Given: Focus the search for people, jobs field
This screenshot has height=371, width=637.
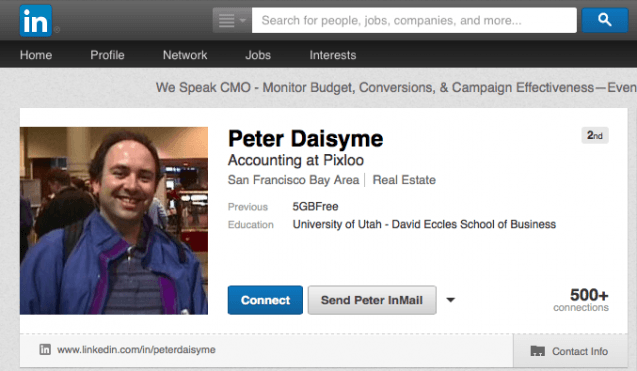Looking at the screenshot, I should click(414, 20).
